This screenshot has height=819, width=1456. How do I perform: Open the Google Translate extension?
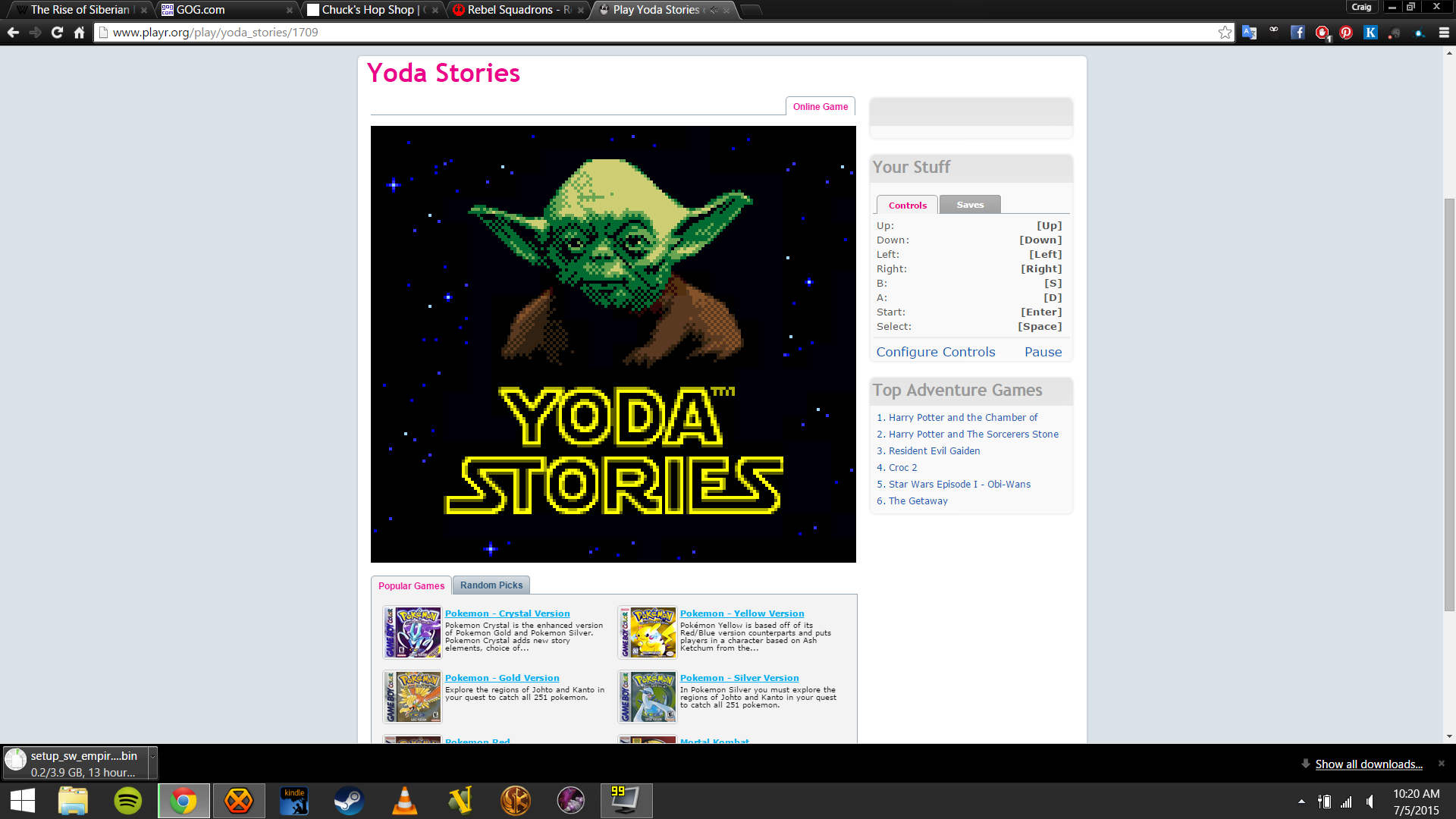tap(1249, 32)
